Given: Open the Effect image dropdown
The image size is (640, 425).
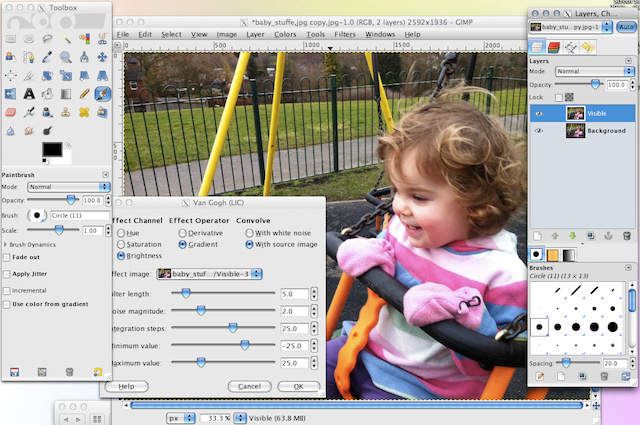Looking at the screenshot, I should coord(216,273).
